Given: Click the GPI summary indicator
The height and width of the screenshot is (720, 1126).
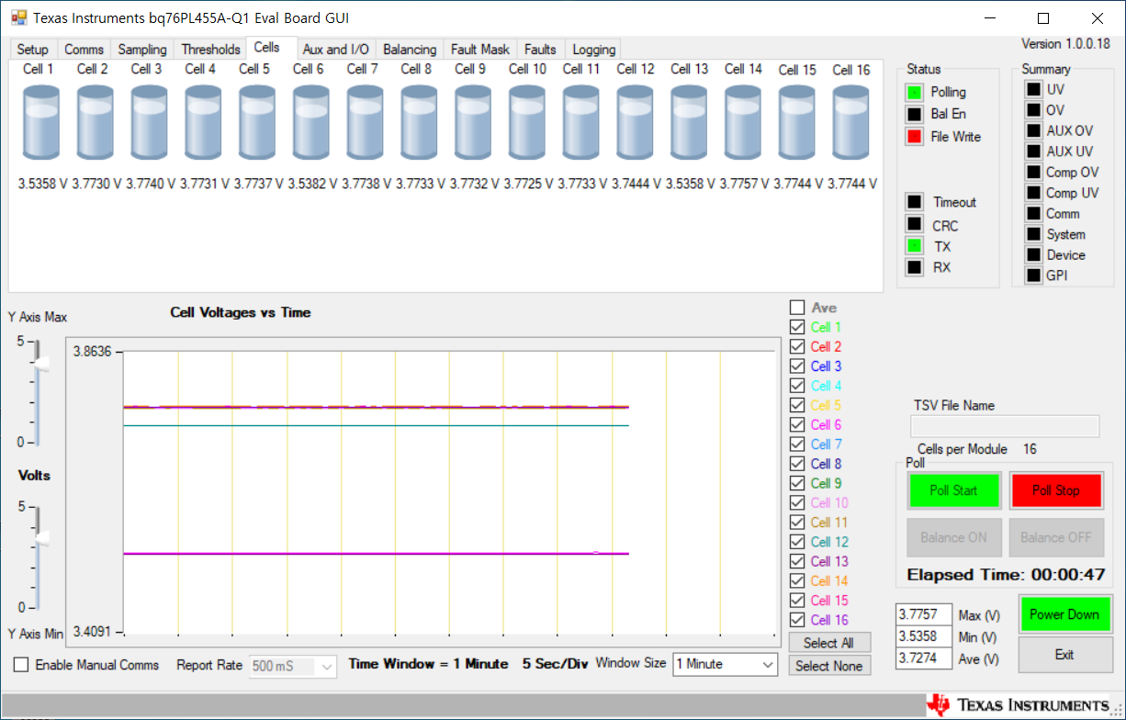Looking at the screenshot, I should [1033, 275].
